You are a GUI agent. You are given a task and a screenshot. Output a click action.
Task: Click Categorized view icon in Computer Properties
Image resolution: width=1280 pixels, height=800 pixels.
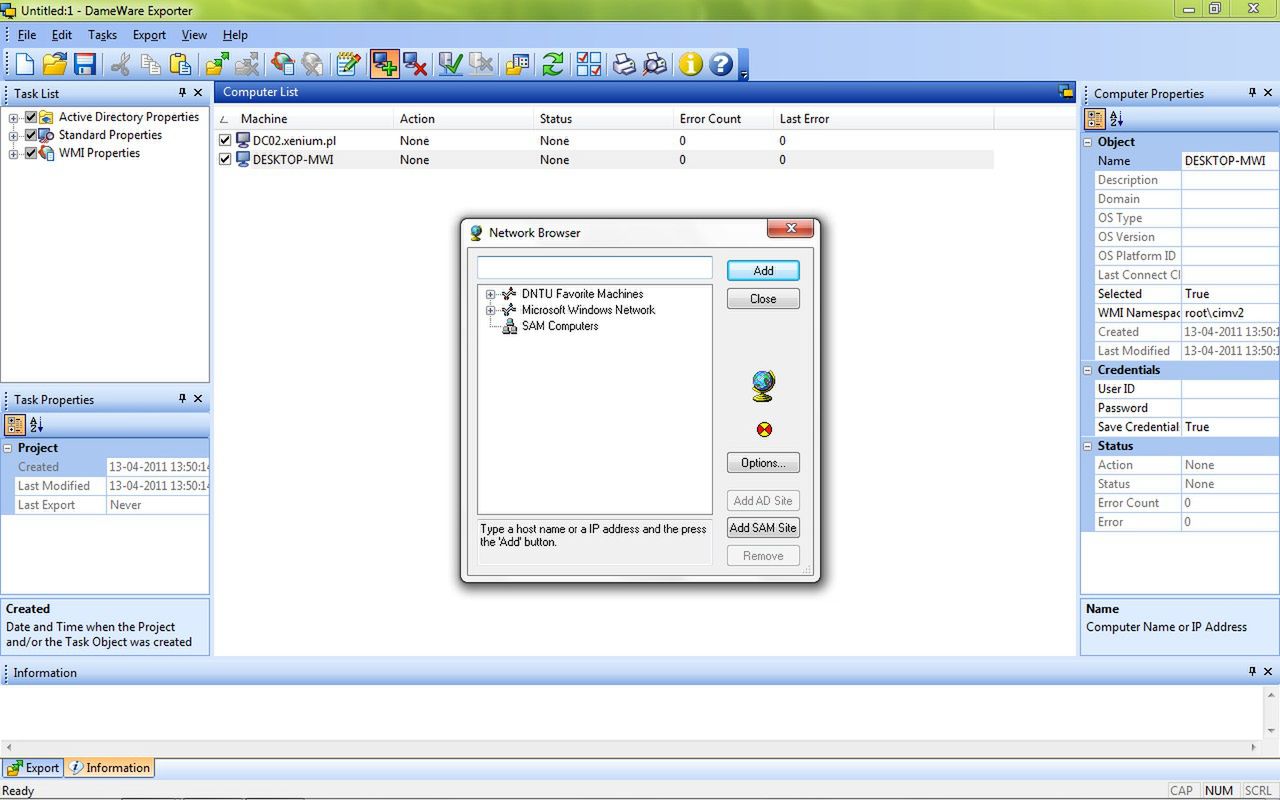pyautogui.click(x=1095, y=119)
